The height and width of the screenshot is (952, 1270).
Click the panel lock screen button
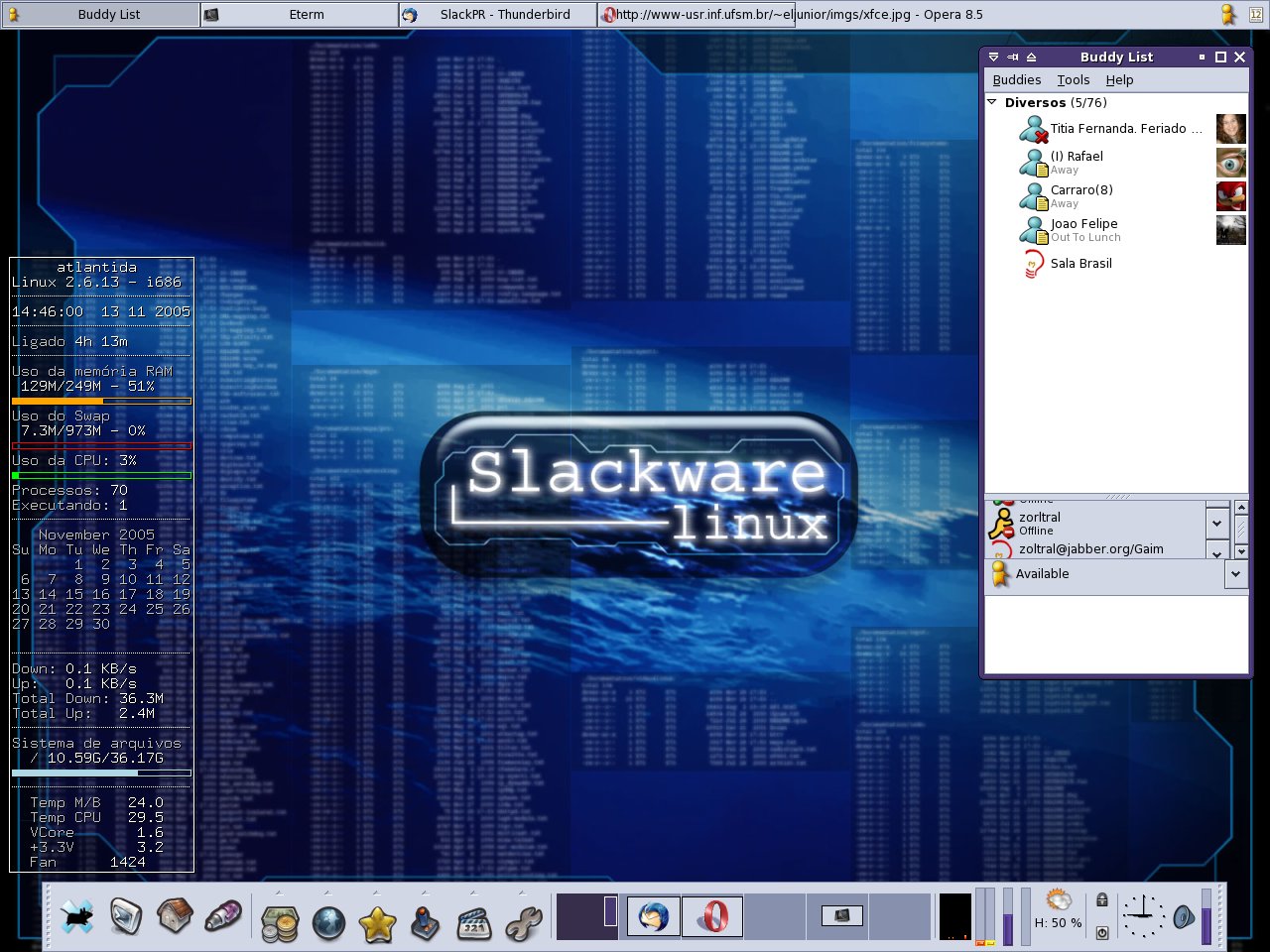click(1101, 900)
